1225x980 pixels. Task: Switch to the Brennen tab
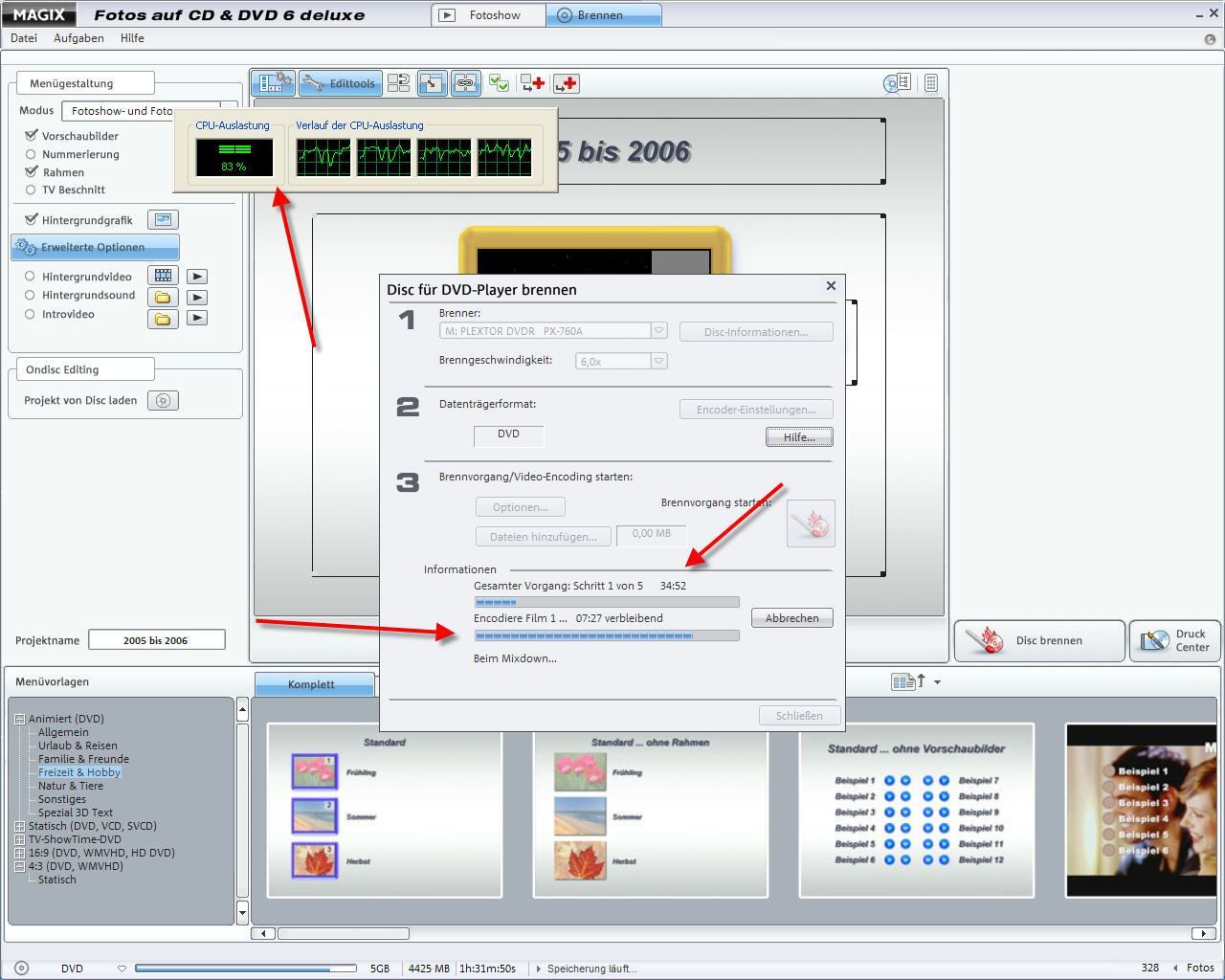tap(603, 15)
